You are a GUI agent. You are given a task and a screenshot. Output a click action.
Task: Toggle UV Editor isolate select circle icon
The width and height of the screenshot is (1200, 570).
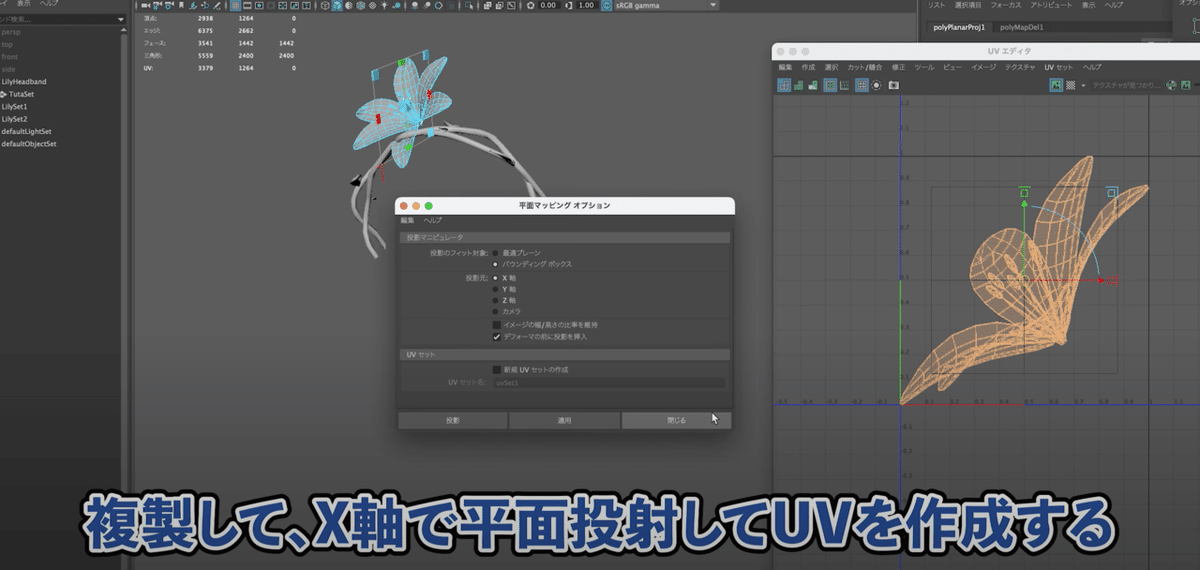(876, 85)
